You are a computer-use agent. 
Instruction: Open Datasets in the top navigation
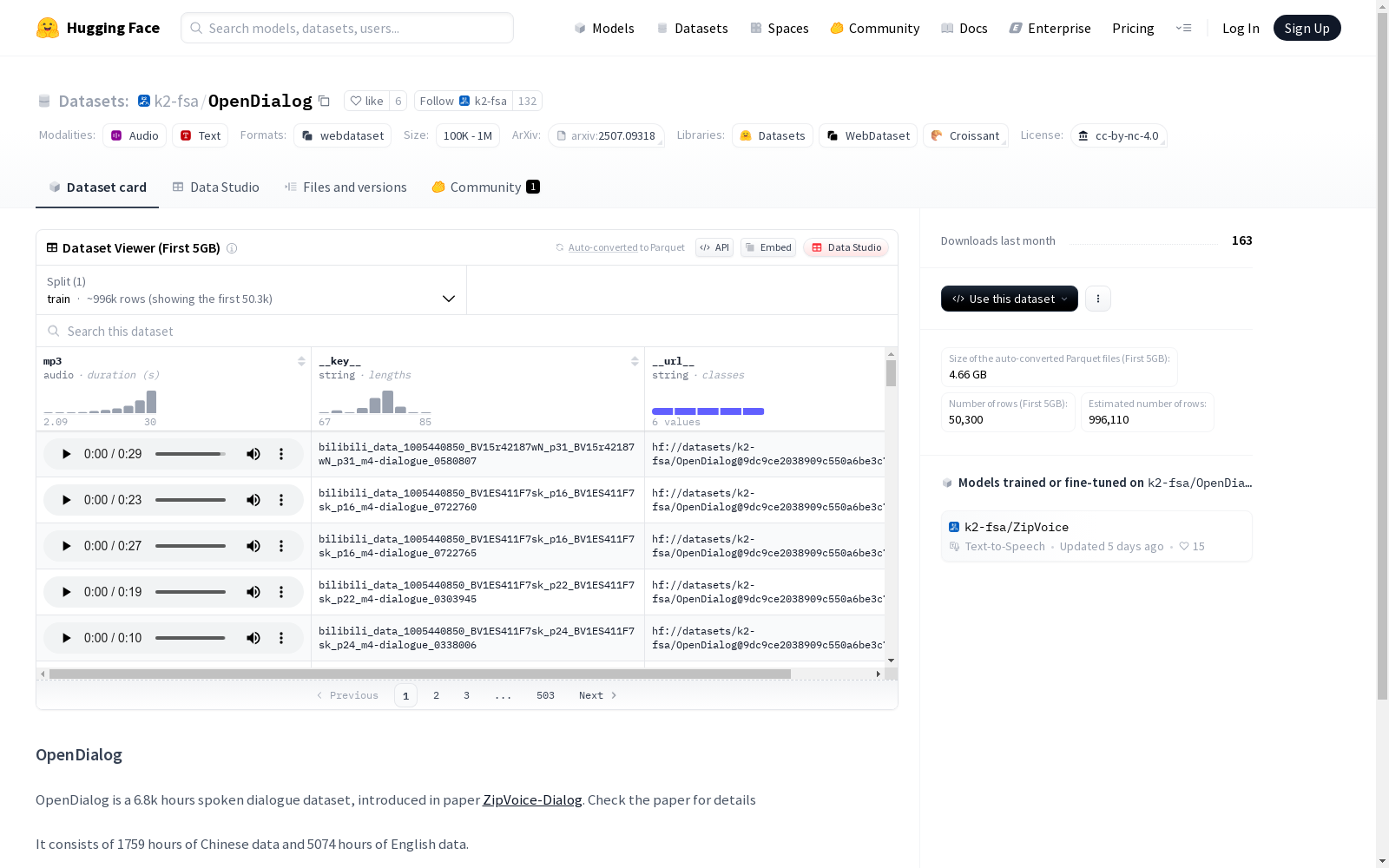pos(692,28)
